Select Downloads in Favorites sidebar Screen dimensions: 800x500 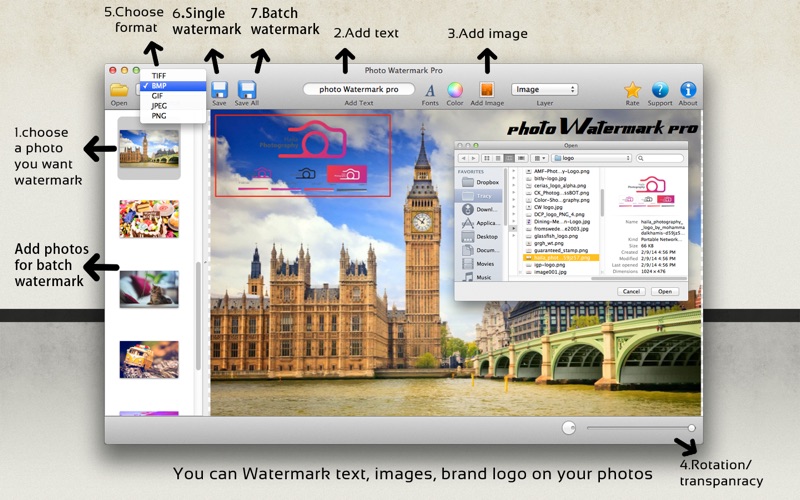[480, 209]
